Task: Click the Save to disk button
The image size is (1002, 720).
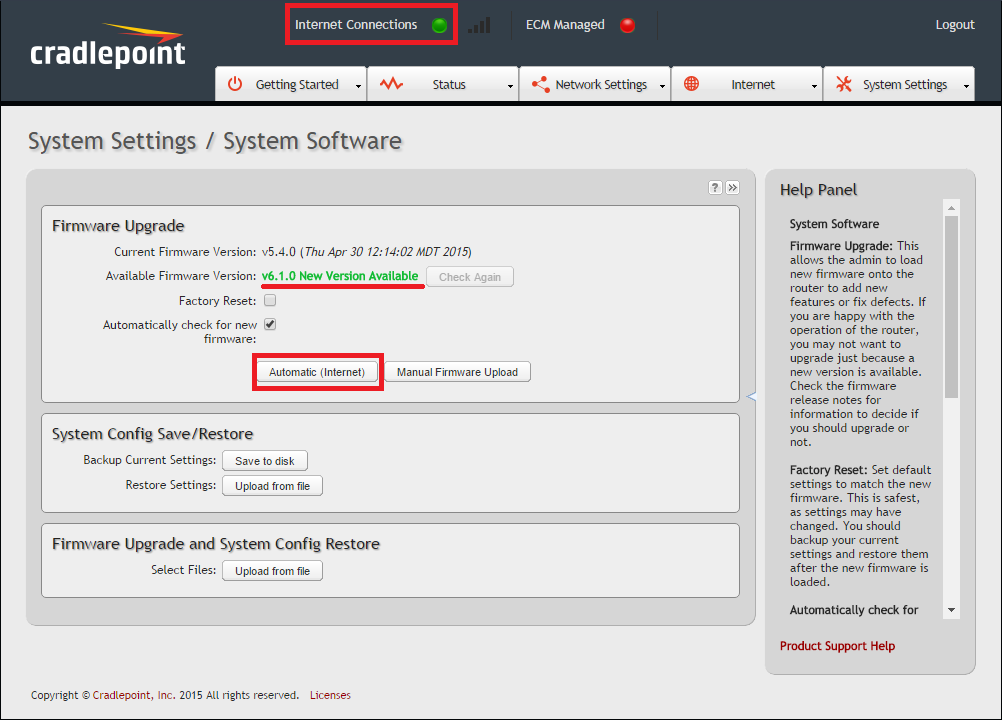Action: [x=265, y=461]
